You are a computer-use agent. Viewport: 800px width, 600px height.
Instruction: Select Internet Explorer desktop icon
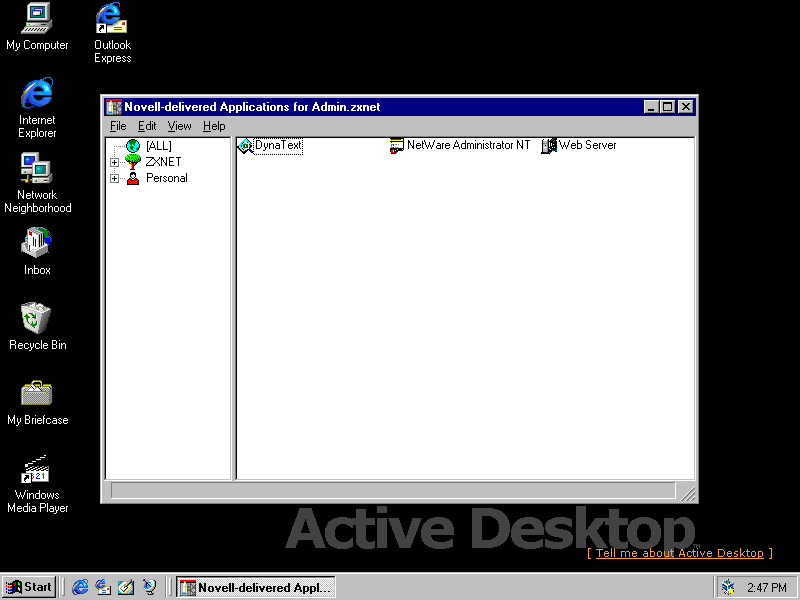[37, 108]
